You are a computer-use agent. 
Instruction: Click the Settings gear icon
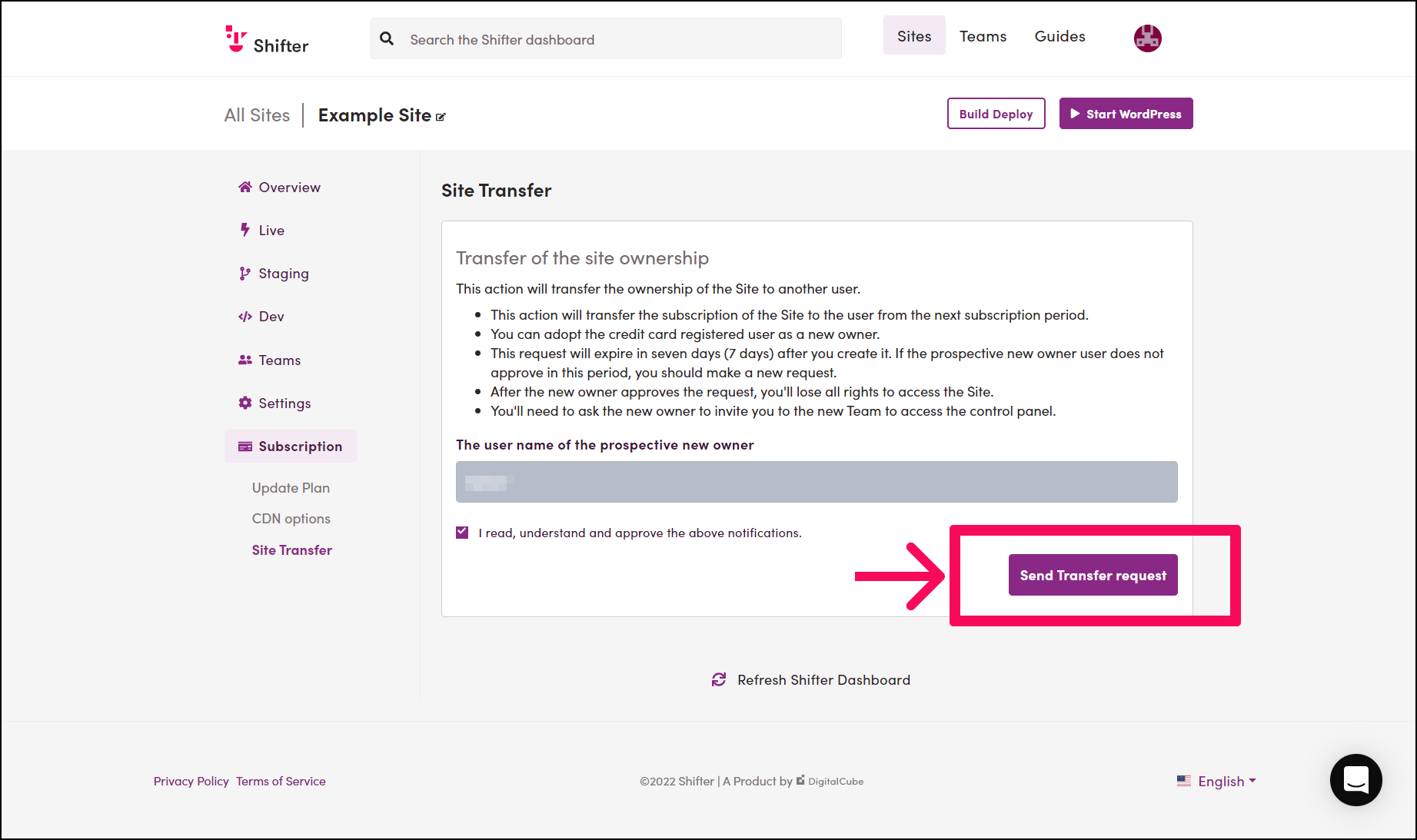click(245, 403)
